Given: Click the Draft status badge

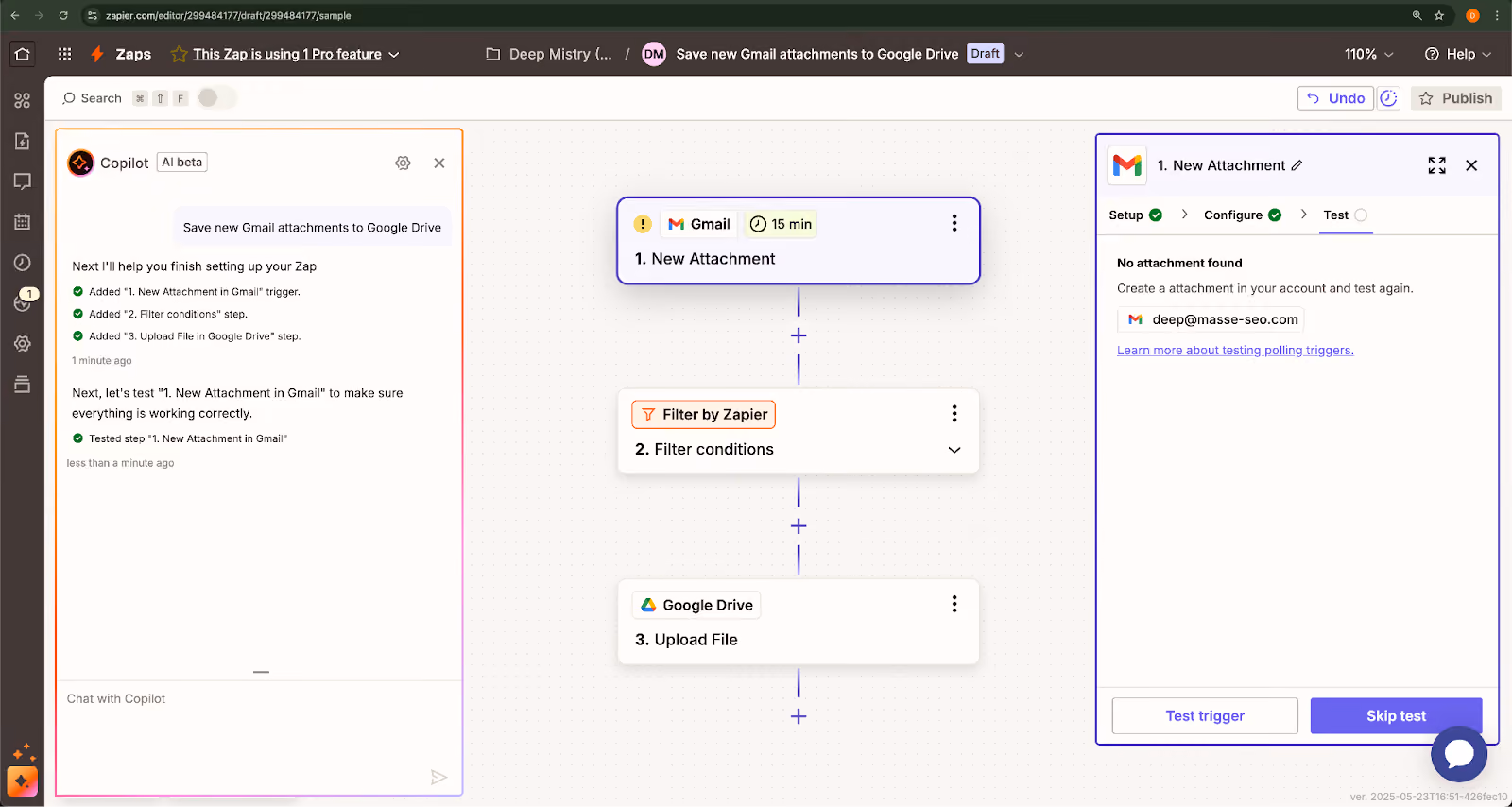Looking at the screenshot, I should tap(985, 54).
